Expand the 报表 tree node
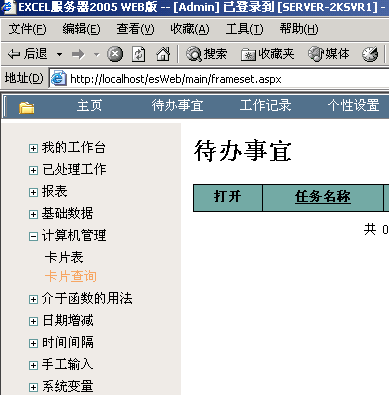This screenshot has width=389, height=395. tap(33, 192)
